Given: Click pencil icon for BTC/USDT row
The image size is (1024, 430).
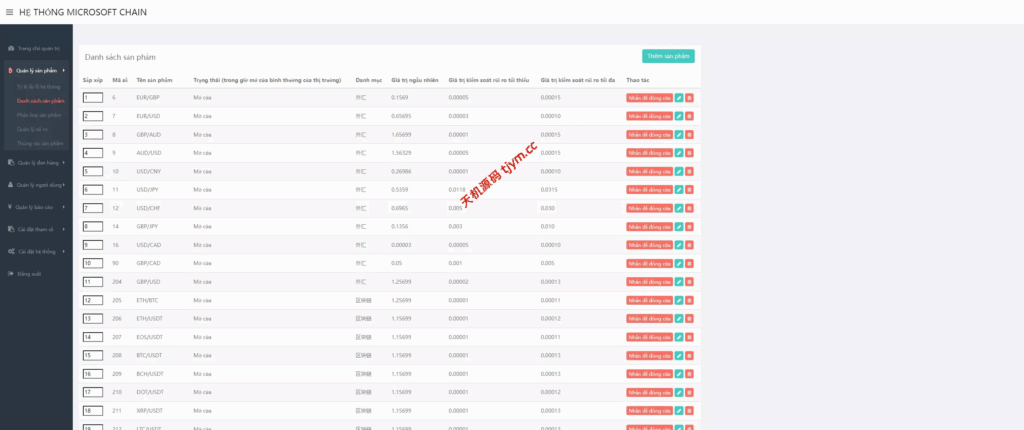Looking at the screenshot, I should point(679,355).
